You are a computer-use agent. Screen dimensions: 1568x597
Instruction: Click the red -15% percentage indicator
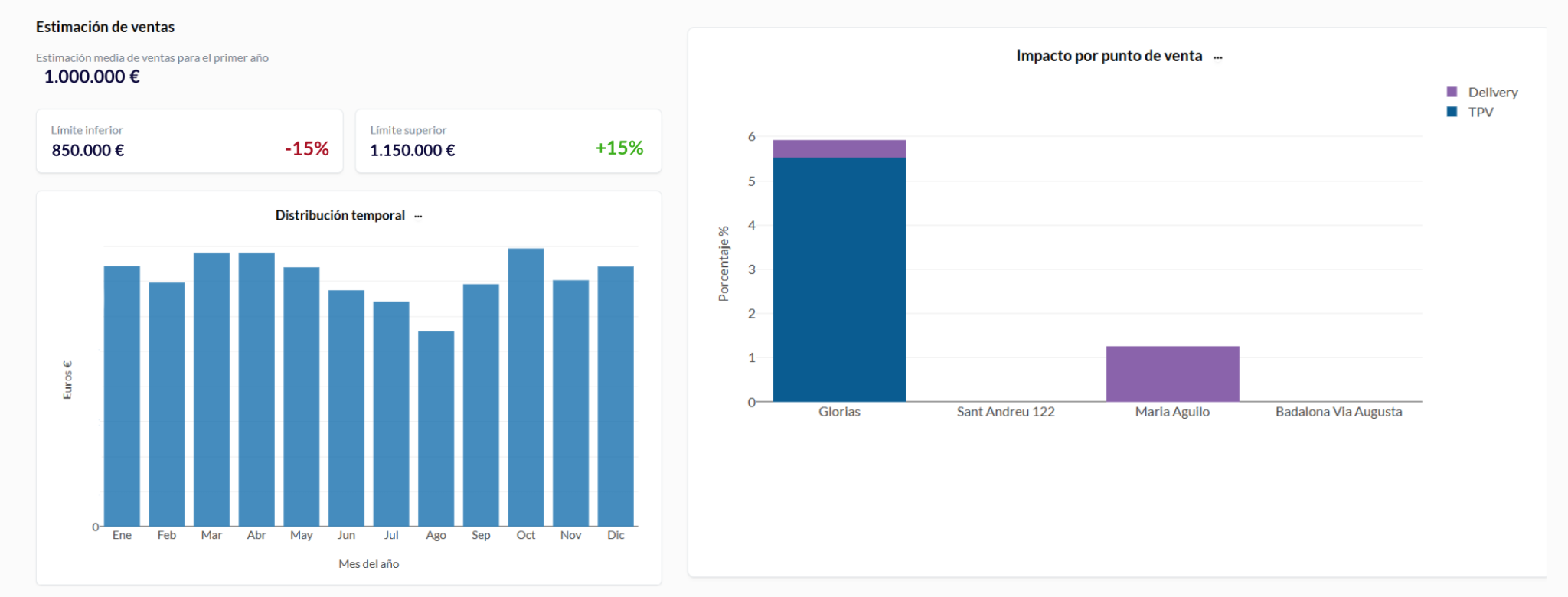pyautogui.click(x=307, y=148)
